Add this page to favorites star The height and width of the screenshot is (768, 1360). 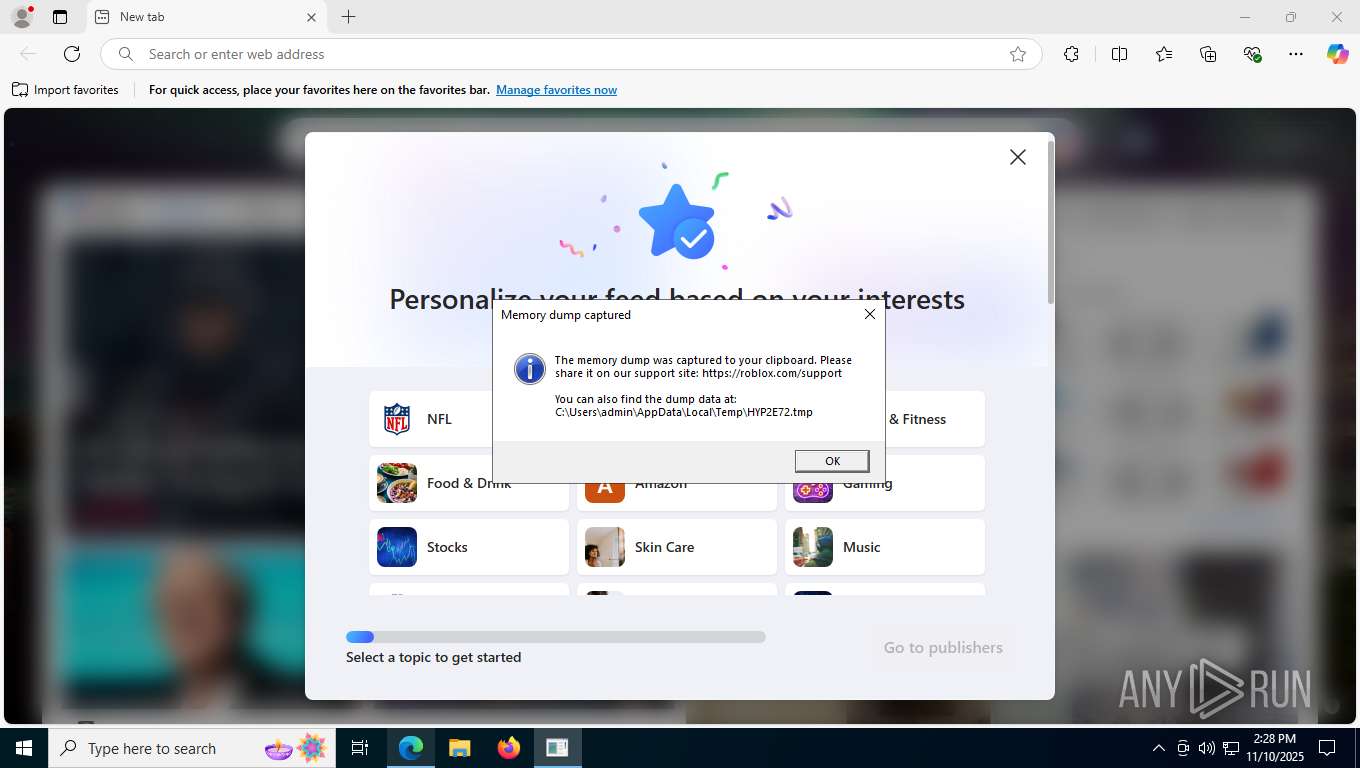pyautogui.click(x=1018, y=54)
